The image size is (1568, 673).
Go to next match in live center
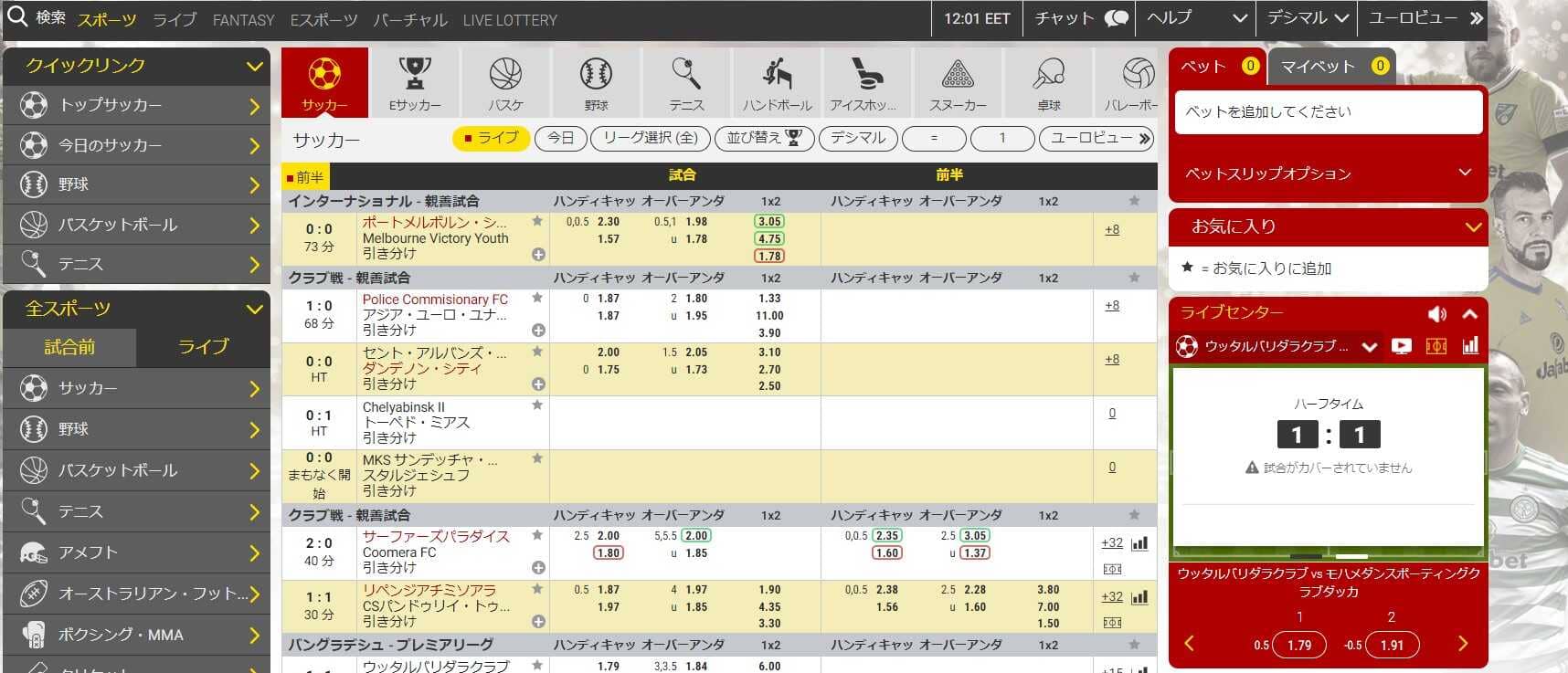point(1462,644)
